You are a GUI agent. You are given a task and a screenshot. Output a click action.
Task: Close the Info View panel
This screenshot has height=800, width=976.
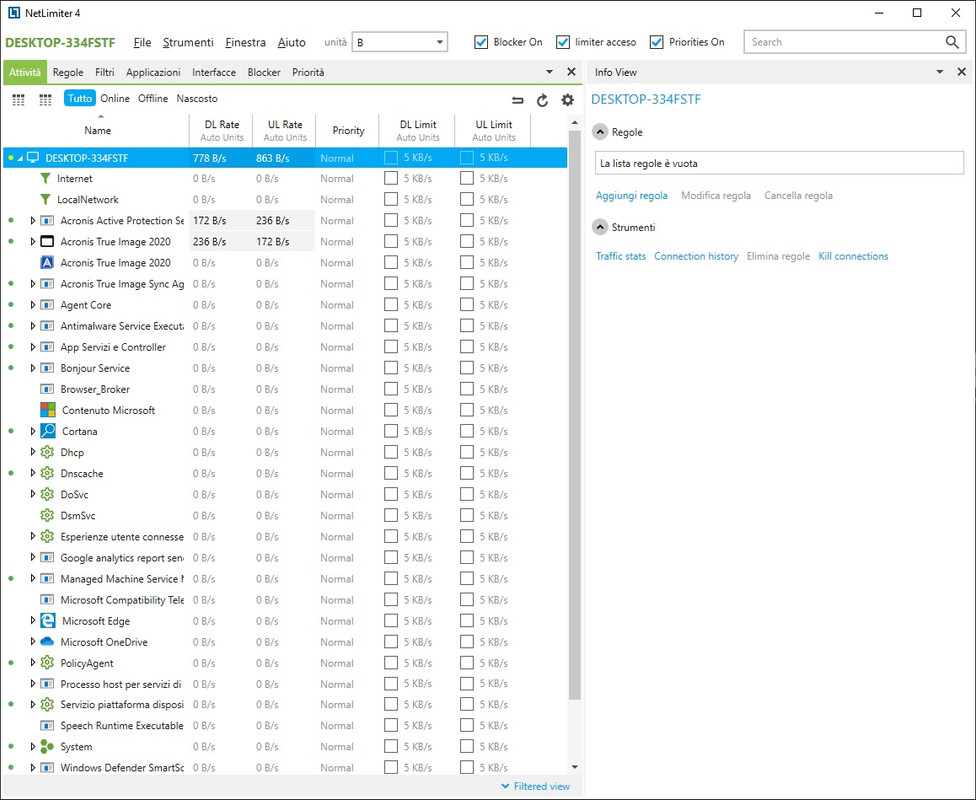pos(962,72)
